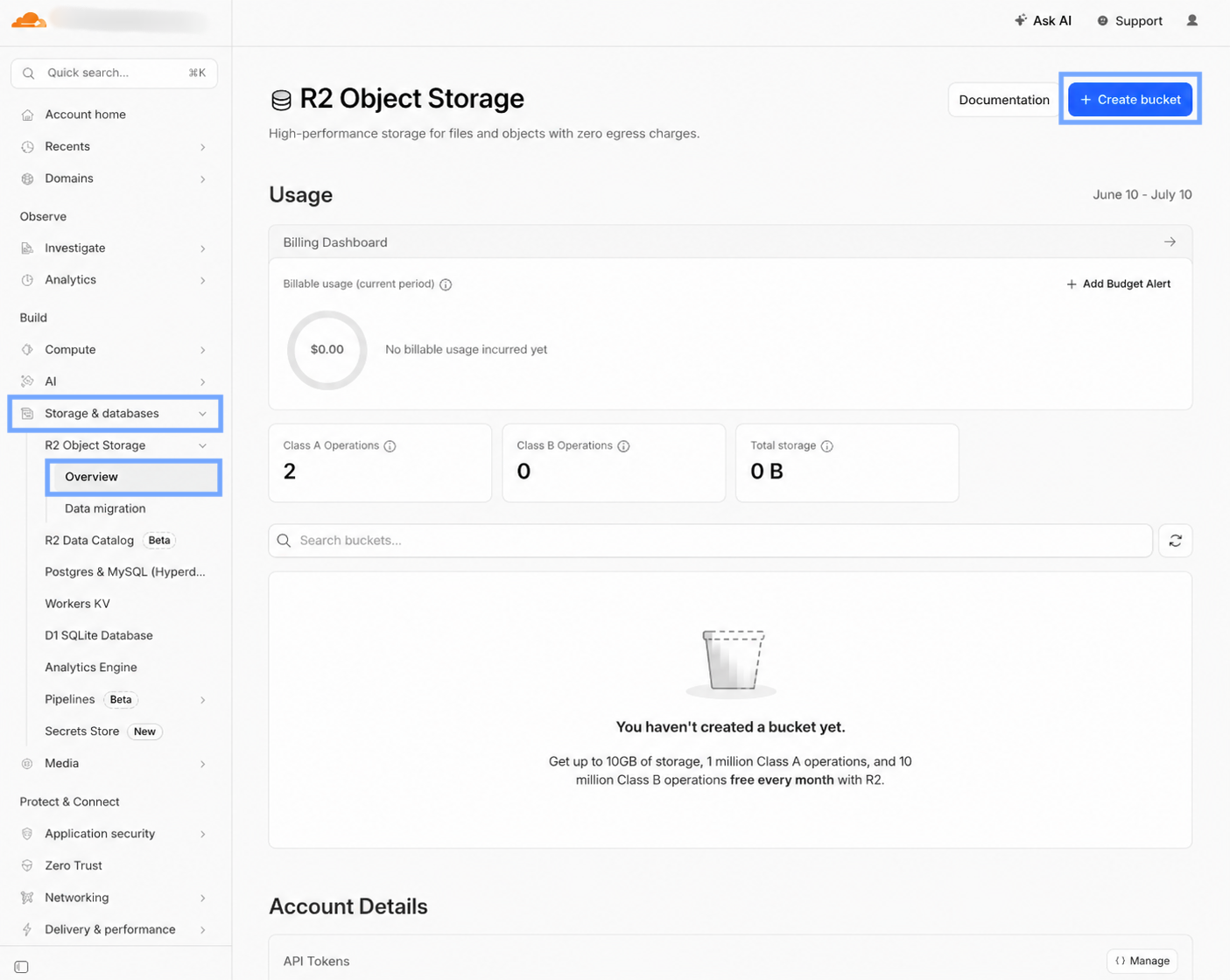The image size is (1230, 980).
Task: Click the Ask AI button
Action: pyautogui.click(x=1043, y=21)
